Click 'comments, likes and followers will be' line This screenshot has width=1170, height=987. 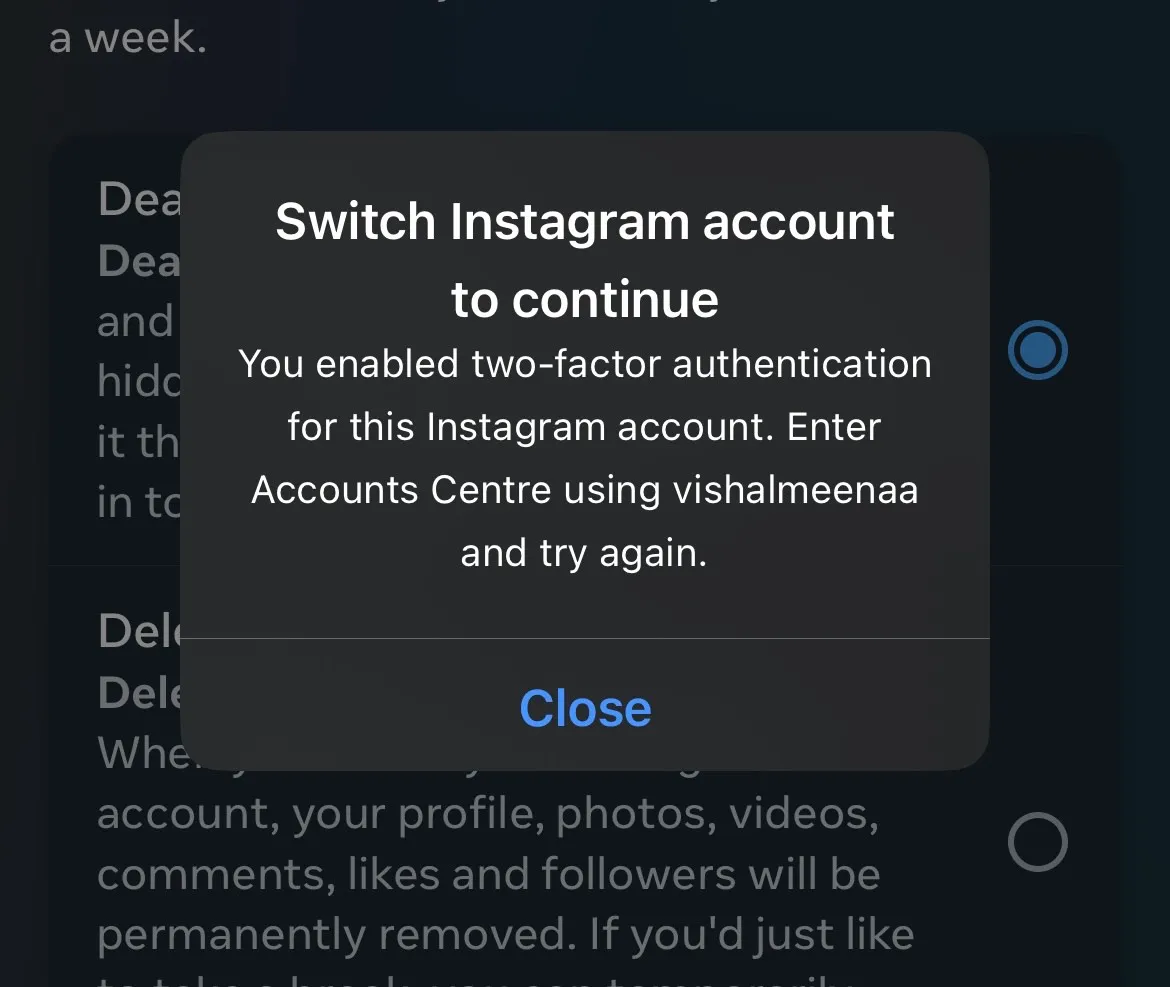(489, 874)
